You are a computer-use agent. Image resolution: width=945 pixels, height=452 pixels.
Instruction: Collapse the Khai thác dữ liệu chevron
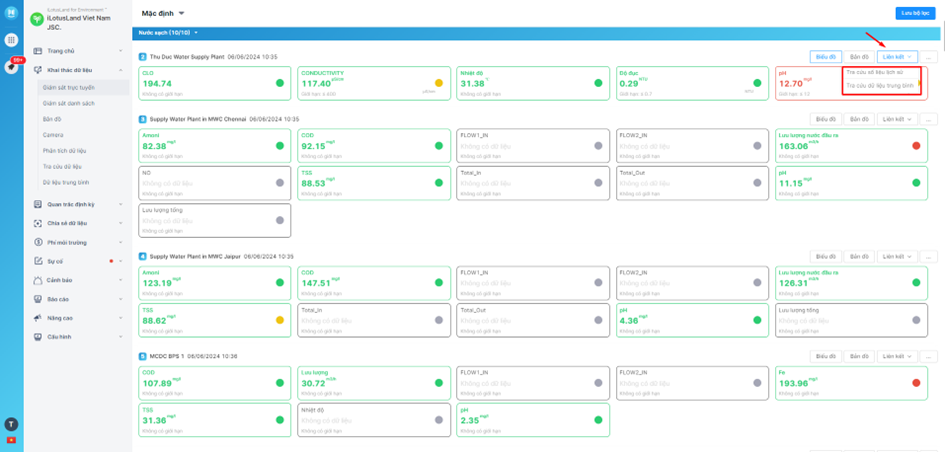(121, 70)
